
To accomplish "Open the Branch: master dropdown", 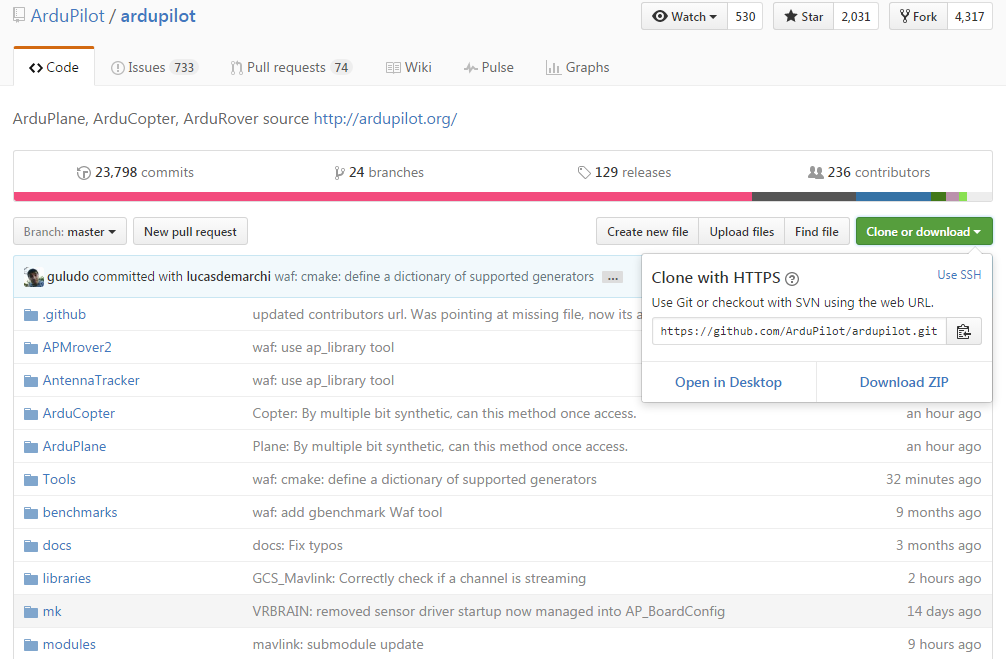I will (70, 232).
